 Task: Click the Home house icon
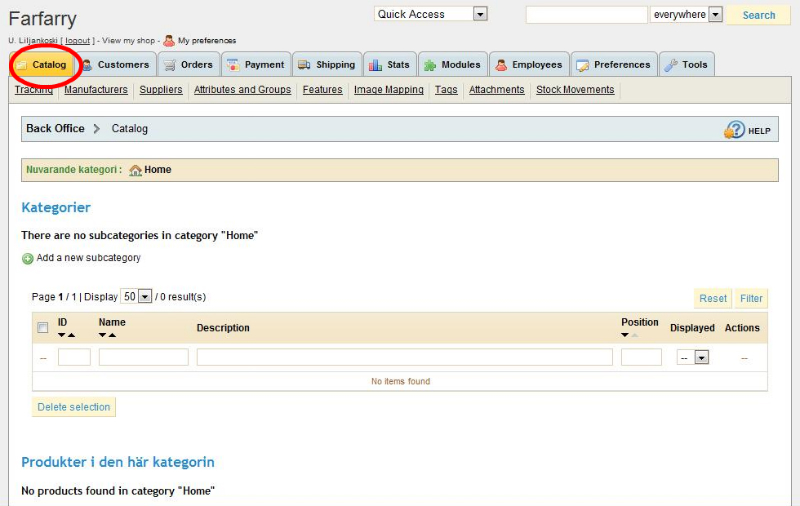(x=135, y=170)
